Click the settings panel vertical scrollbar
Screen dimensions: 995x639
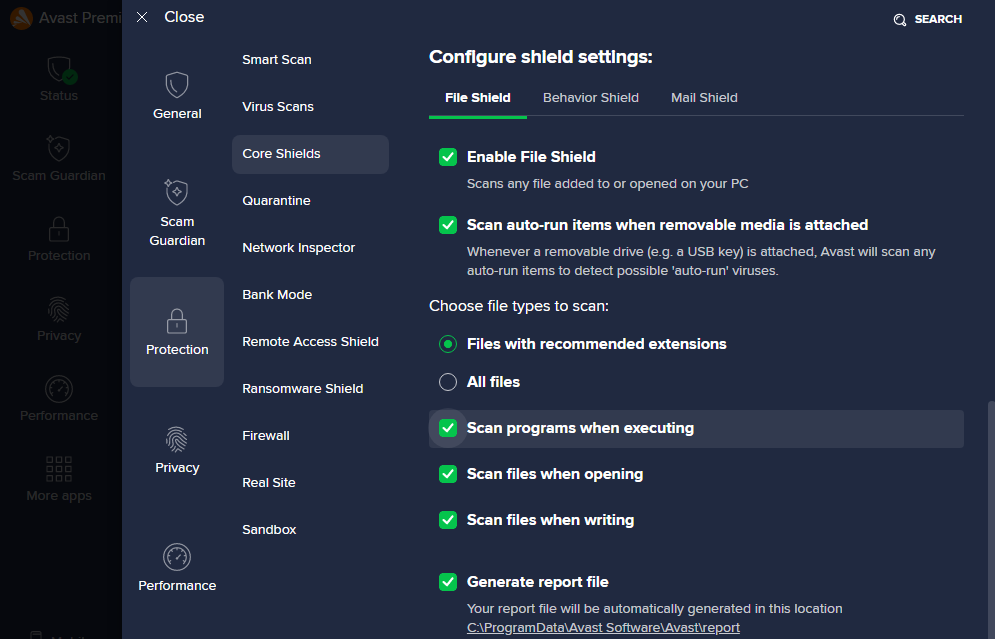(x=990, y=500)
